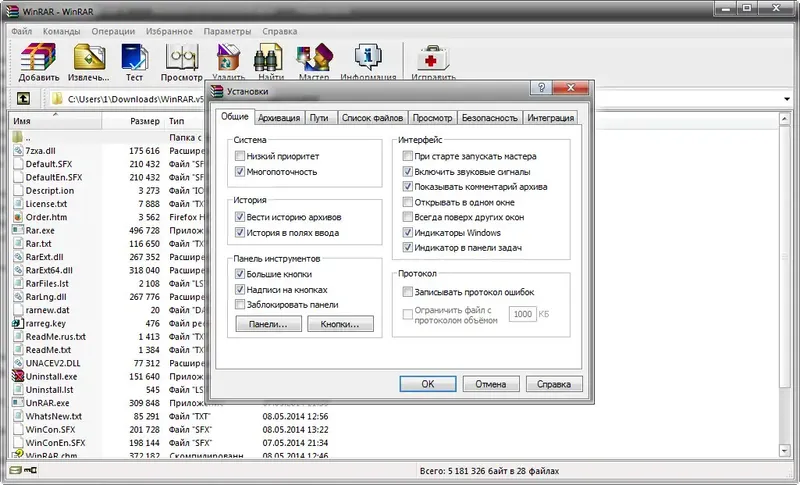The height and width of the screenshot is (485, 800).
Task: Go up one folder level icon
Action: (23, 98)
